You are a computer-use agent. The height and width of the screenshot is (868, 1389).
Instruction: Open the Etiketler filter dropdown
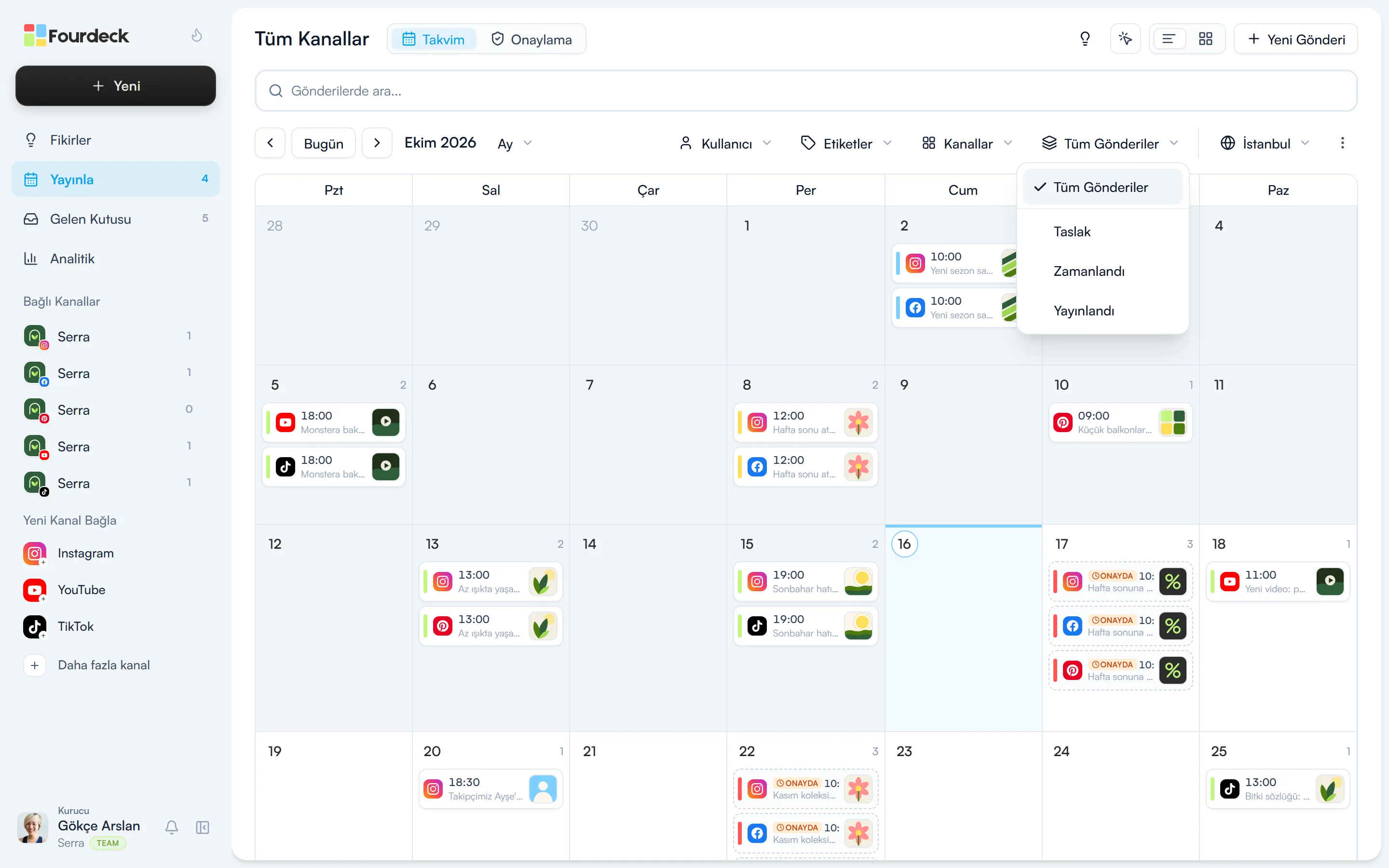[x=846, y=144]
